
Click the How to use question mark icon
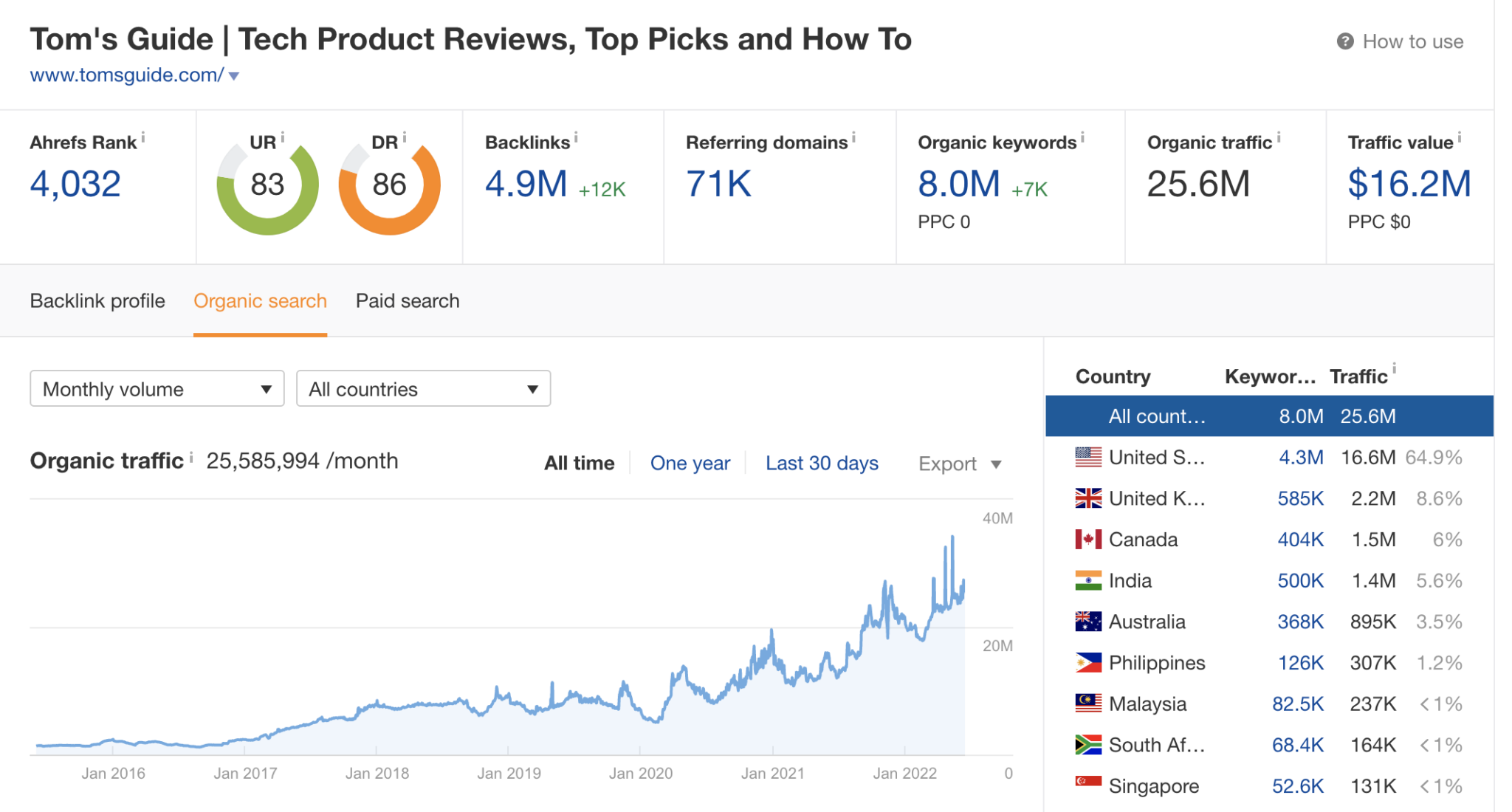(1345, 41)
